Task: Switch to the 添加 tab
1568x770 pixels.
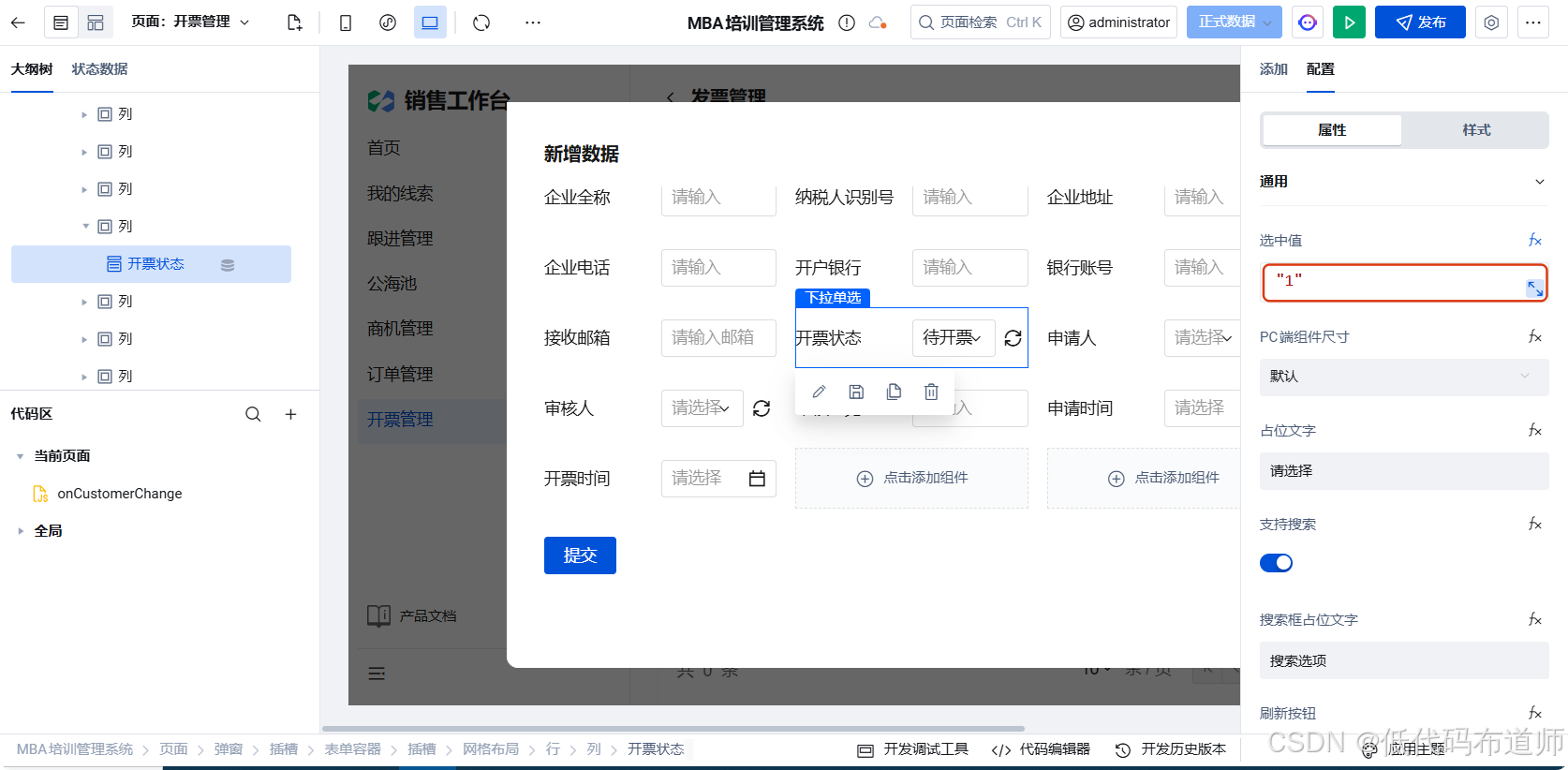Action: click(1274, 69)
